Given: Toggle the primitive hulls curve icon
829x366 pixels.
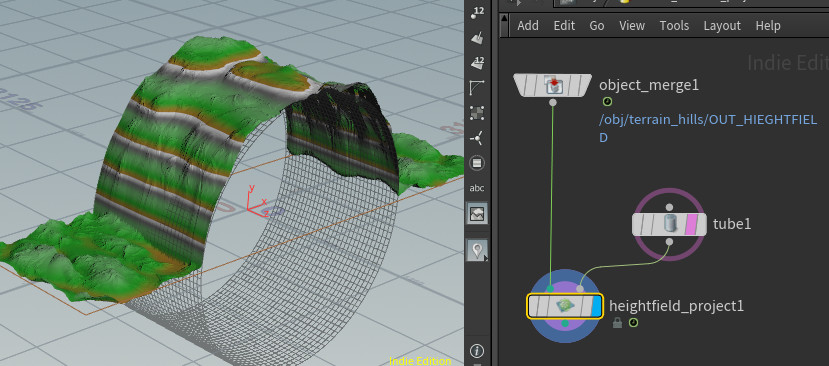Looking at the screenshot, I should [477, 87].
